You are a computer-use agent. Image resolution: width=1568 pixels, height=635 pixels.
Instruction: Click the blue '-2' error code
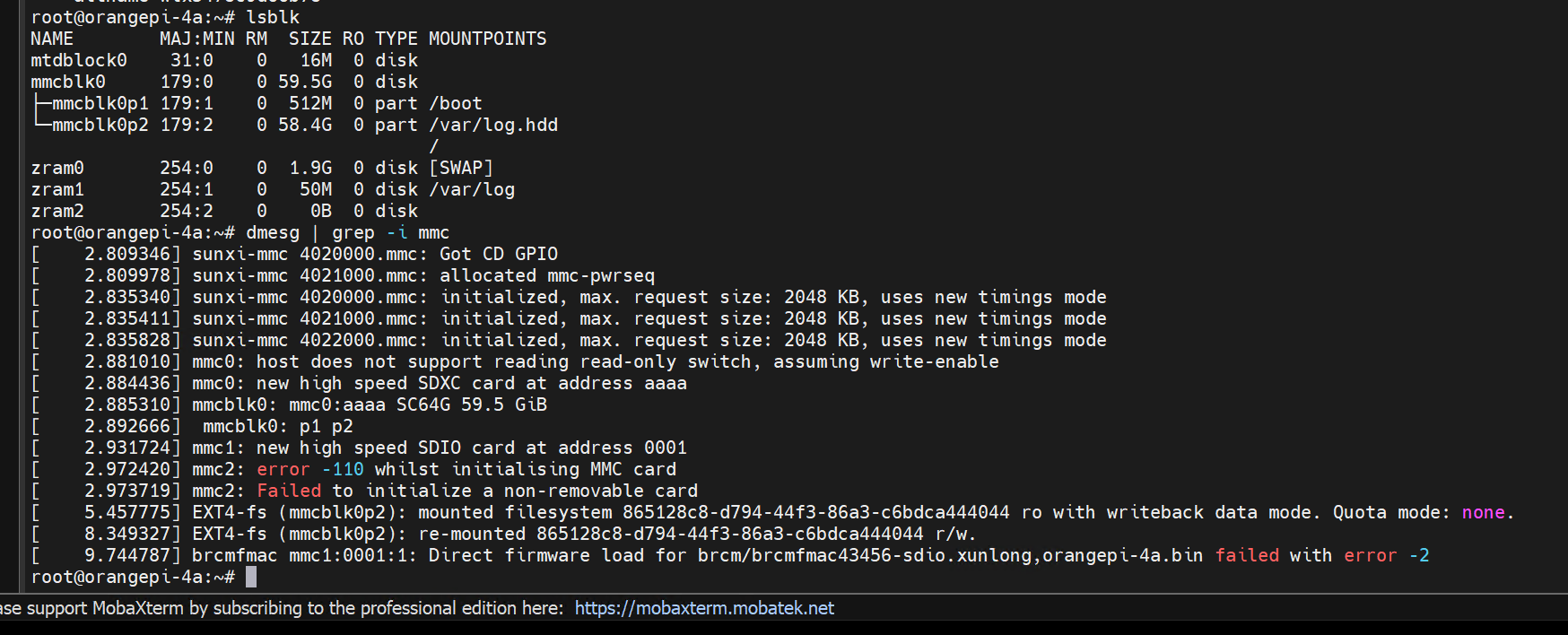pyautogui.click(x=1419, y=555)
